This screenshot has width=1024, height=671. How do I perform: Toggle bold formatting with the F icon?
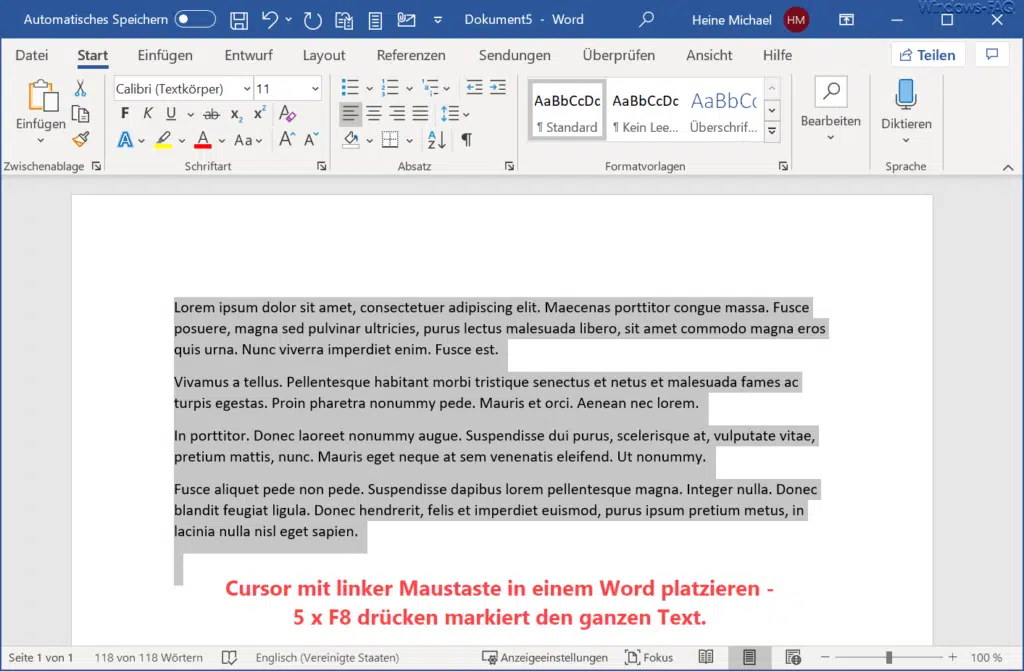point(124,112)
